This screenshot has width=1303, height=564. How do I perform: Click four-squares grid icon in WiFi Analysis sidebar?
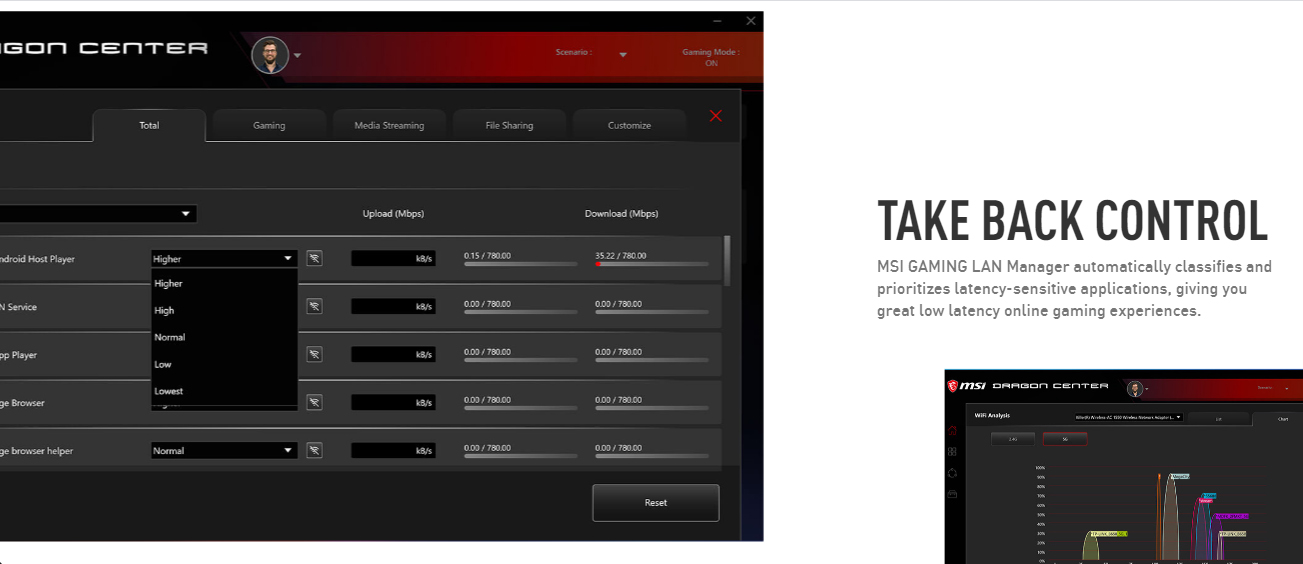pyautogui.click(x=952, y=452)
